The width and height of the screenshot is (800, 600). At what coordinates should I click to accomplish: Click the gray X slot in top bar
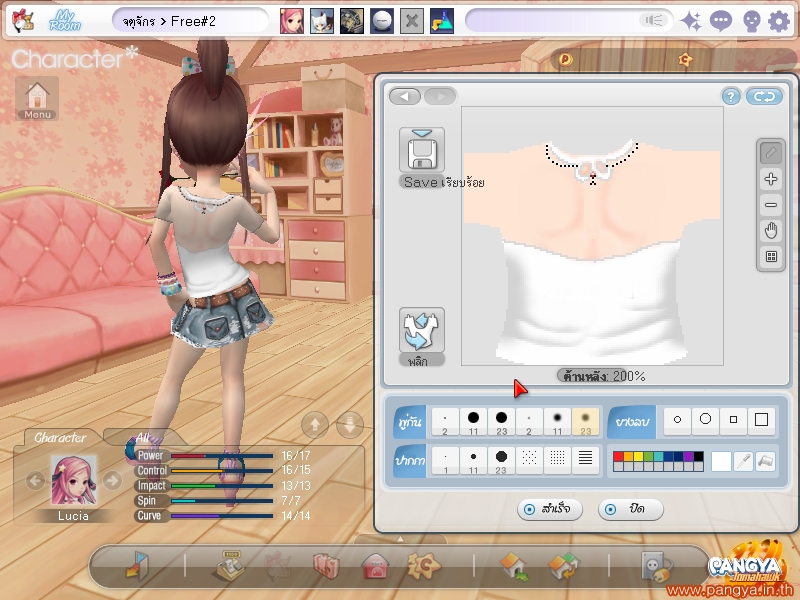(412, 21)
